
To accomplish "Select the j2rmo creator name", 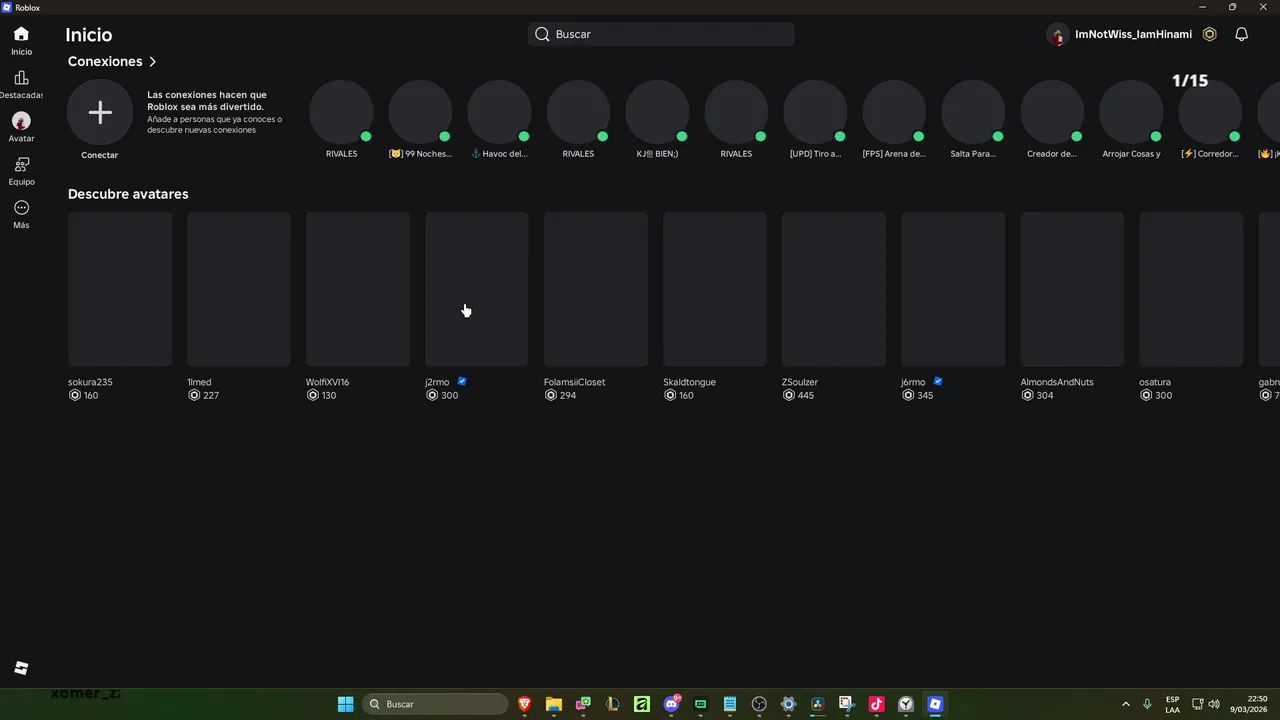I will pyautogui.click(x=437, y=382).
